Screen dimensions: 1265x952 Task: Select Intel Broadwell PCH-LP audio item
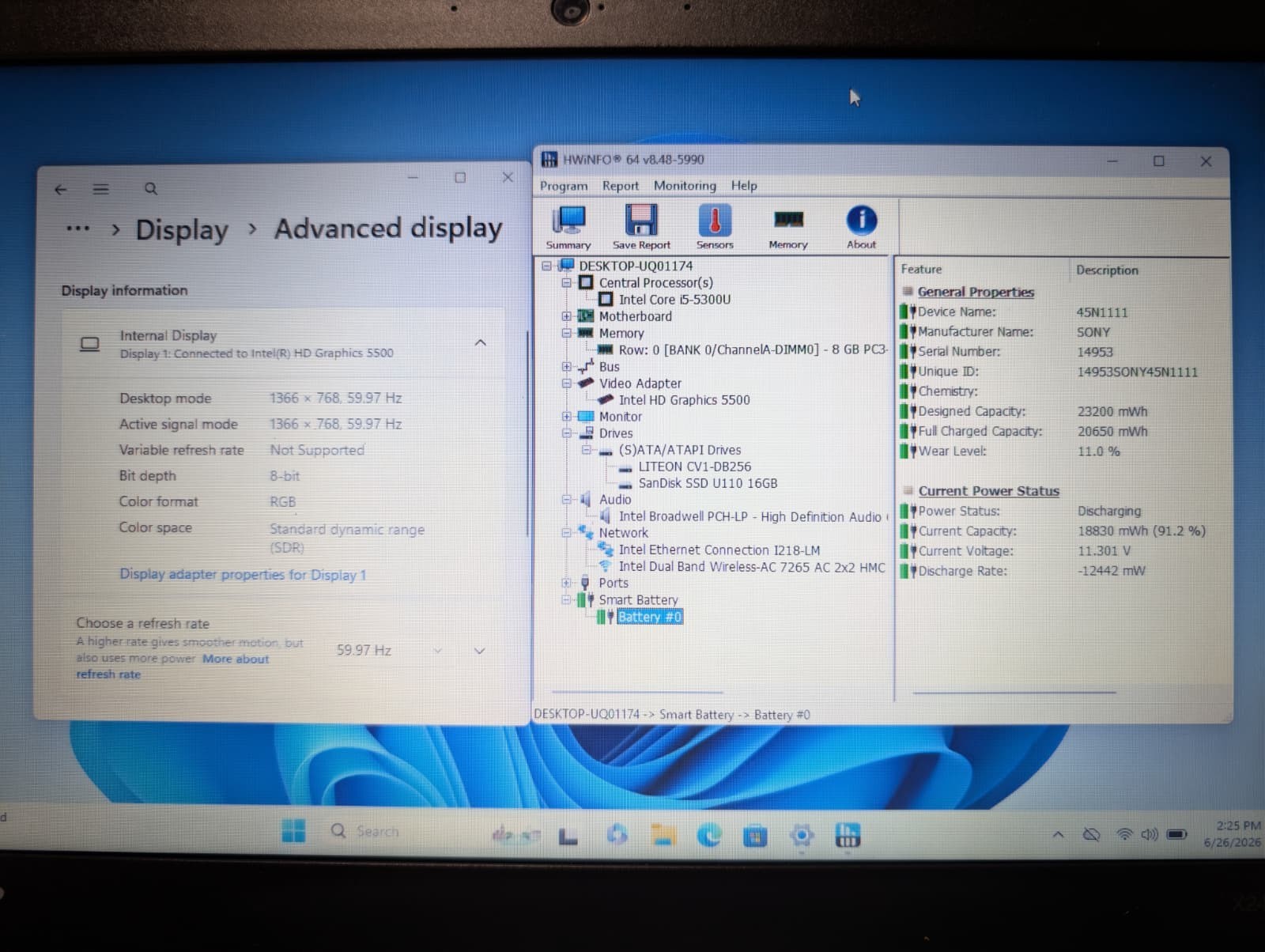750,517
